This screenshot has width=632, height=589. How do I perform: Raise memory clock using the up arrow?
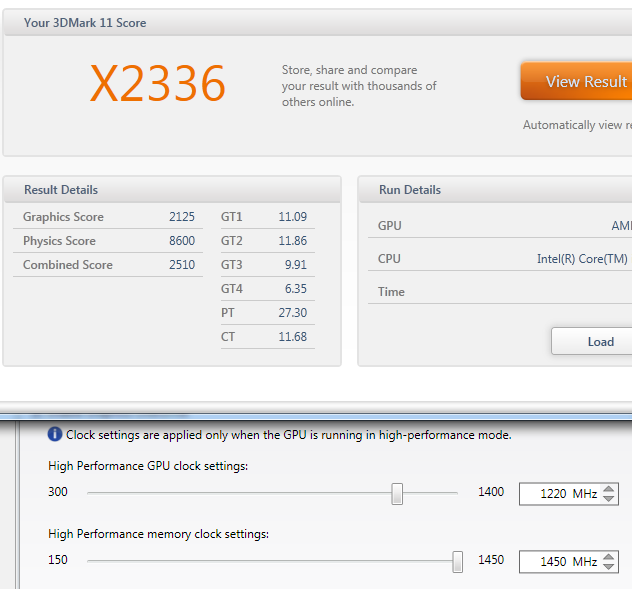(610, 556)
